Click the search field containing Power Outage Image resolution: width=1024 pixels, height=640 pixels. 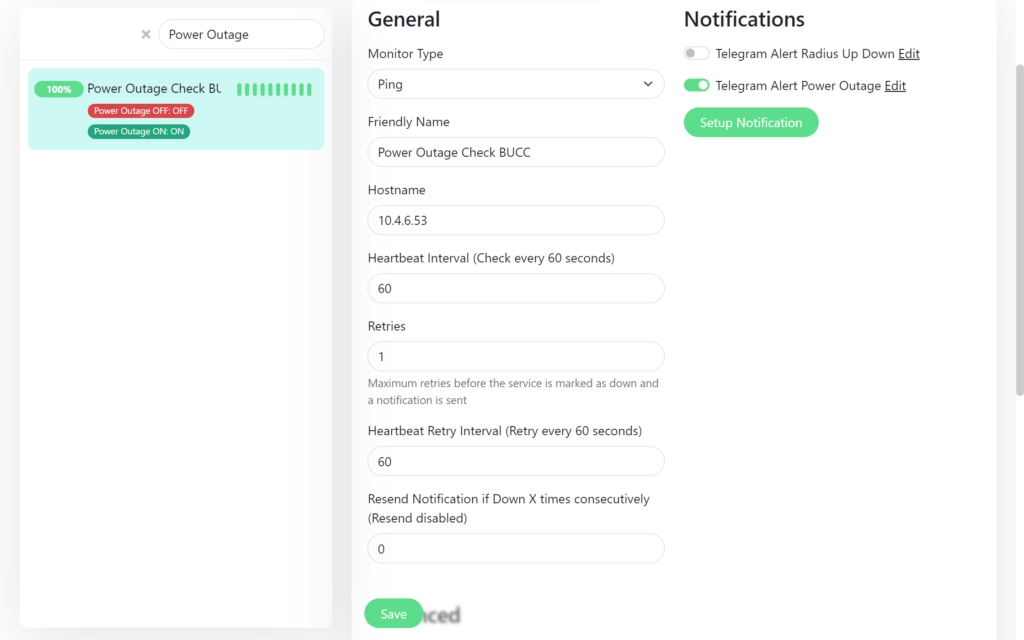[x=241, y=34]
